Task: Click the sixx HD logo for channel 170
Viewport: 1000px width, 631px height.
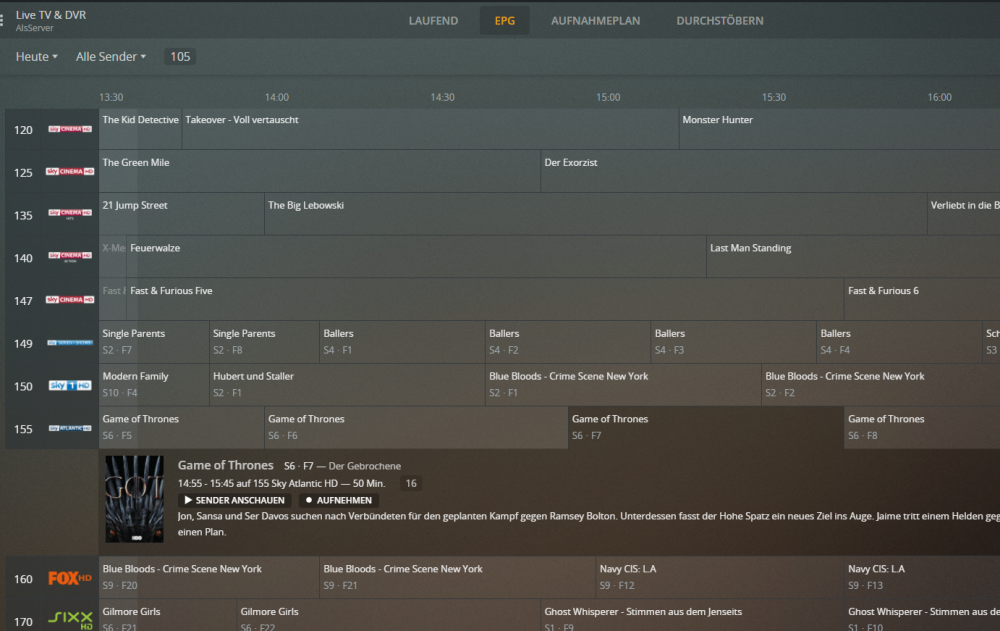Action: click(x=70, y=620)
